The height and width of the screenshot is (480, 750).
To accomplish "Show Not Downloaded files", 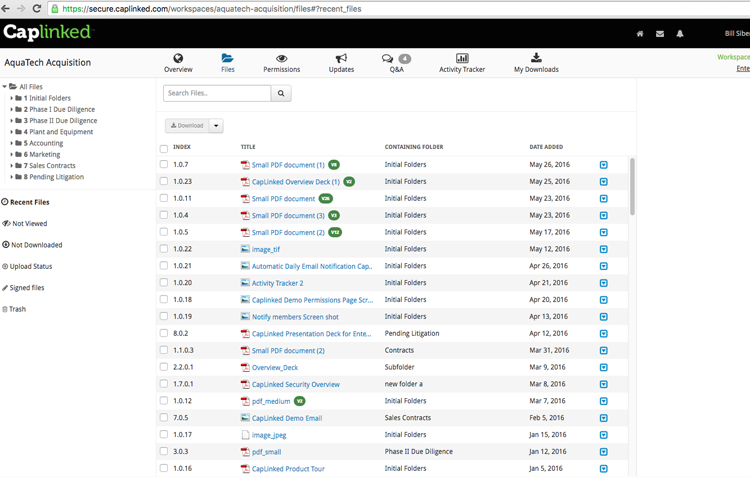I will pyautogui.click(x=32, y=245).
